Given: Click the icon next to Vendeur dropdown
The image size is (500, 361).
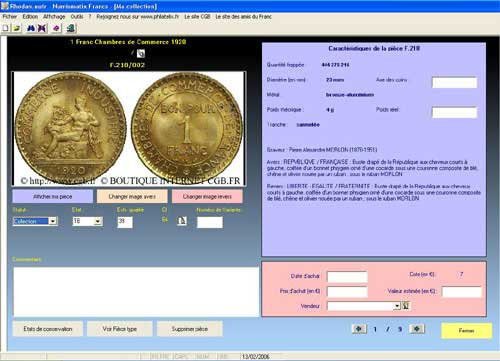Looking at the screenshot, I should click(x=405, y=305).
